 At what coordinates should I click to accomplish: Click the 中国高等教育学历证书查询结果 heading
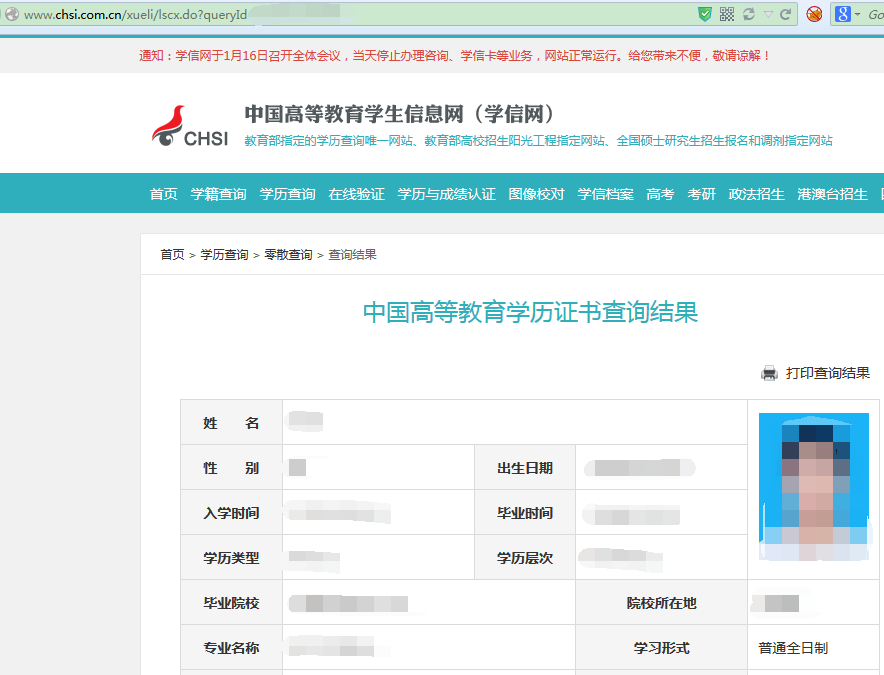(531, 312)
